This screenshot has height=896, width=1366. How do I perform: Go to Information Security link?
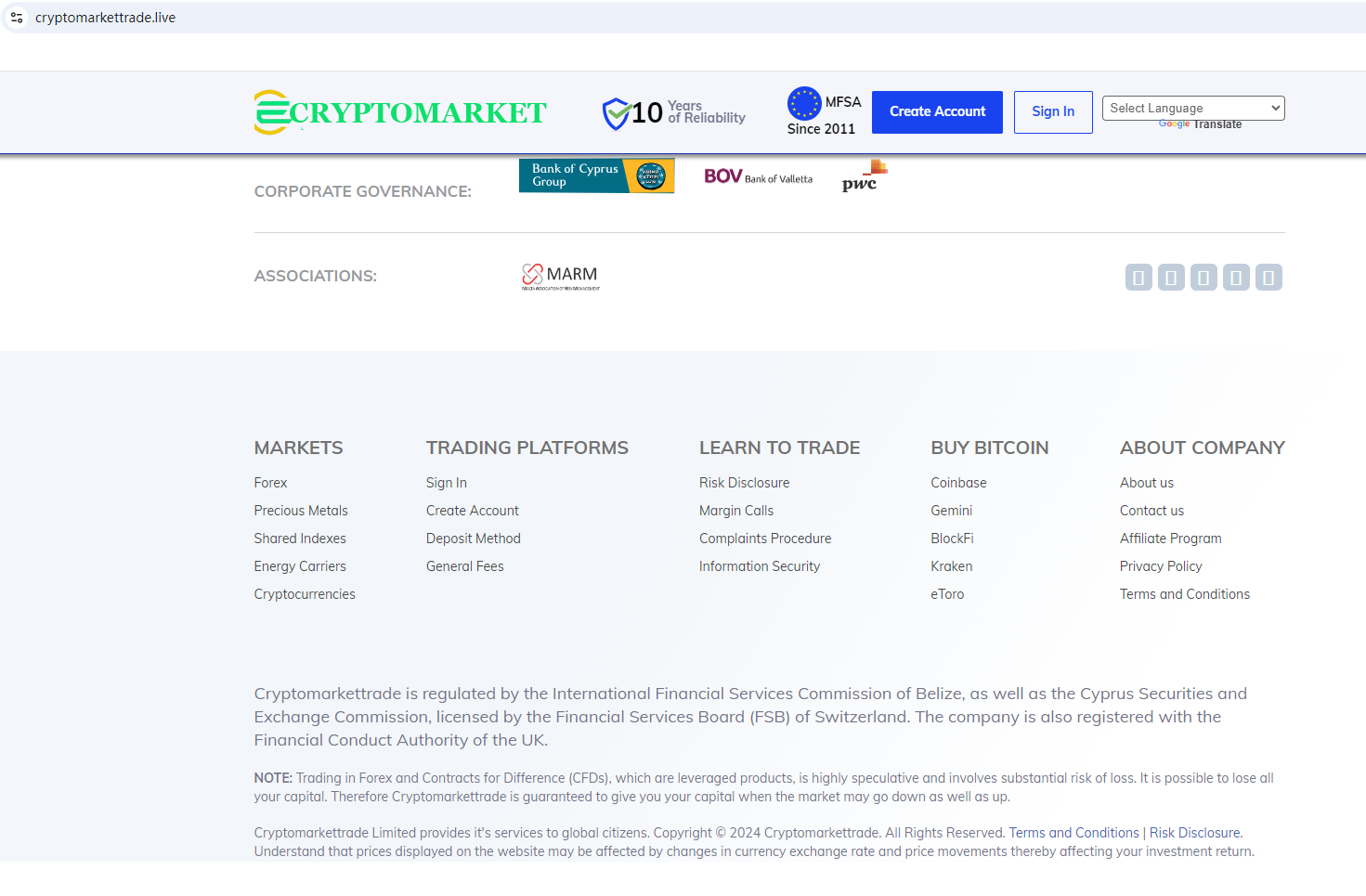[760, 566]
